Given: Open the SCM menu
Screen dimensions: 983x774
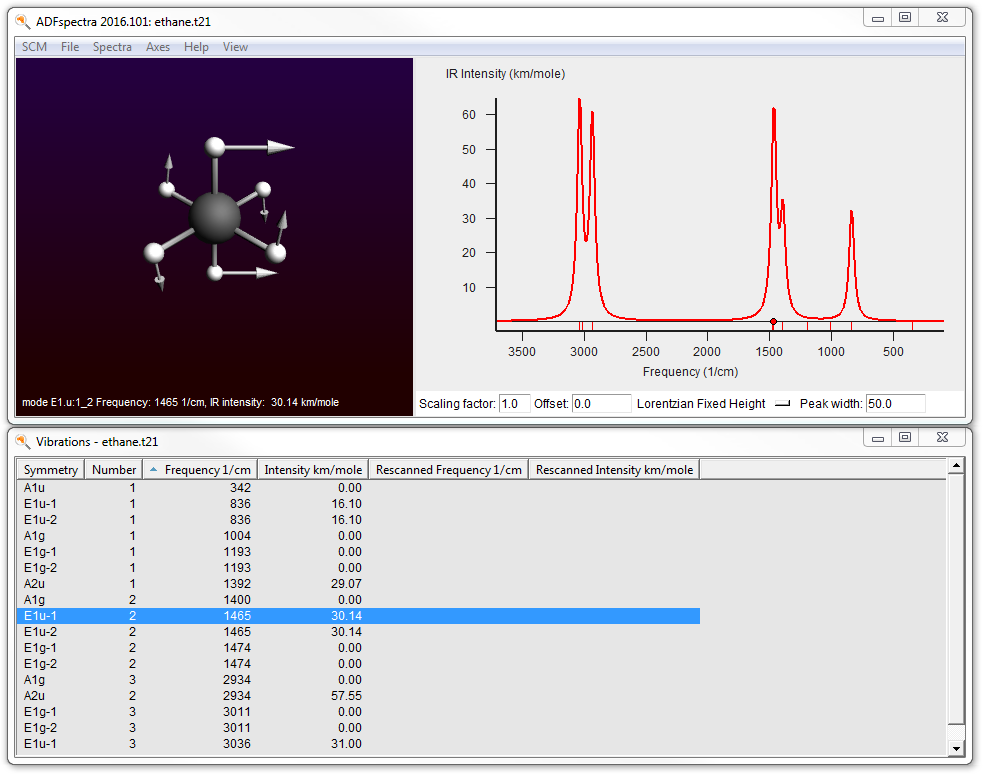Looking at the screenshot, I should pyautogui.click(x=34, y=47).
